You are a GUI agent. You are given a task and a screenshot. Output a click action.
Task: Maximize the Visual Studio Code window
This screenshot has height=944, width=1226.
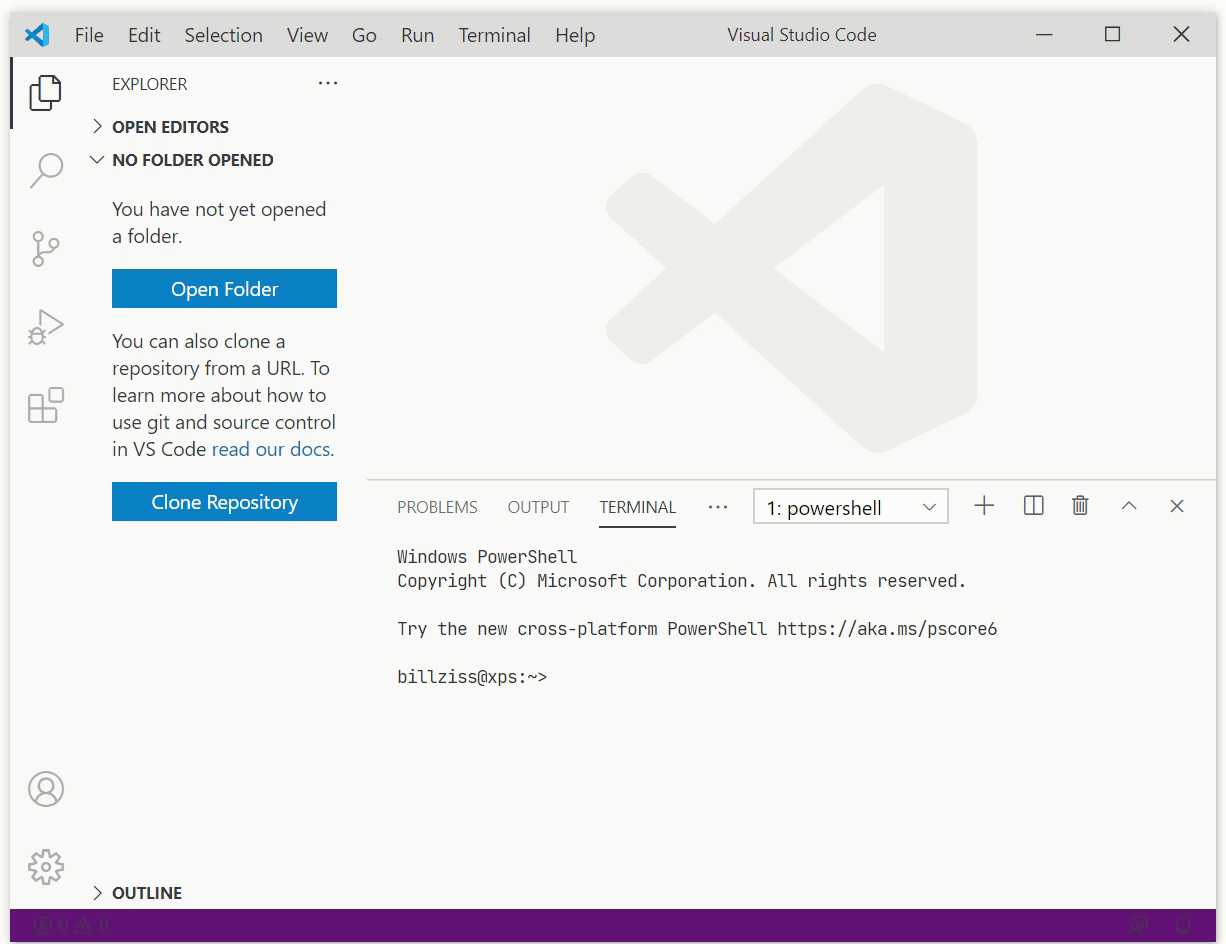pyautogui.click(x=1112, y=35)
